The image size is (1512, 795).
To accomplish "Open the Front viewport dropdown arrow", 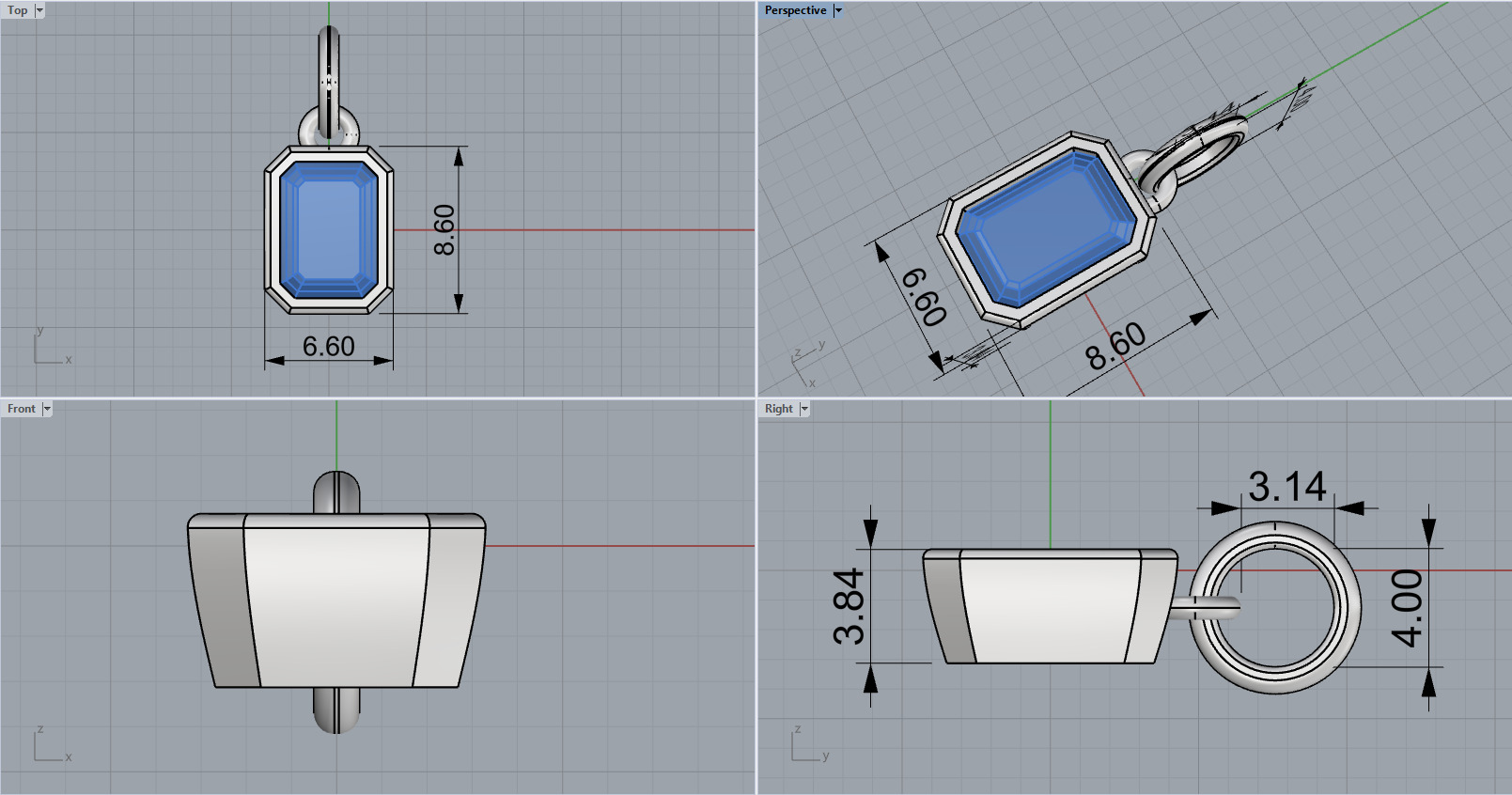I will [x=47, y=409].
